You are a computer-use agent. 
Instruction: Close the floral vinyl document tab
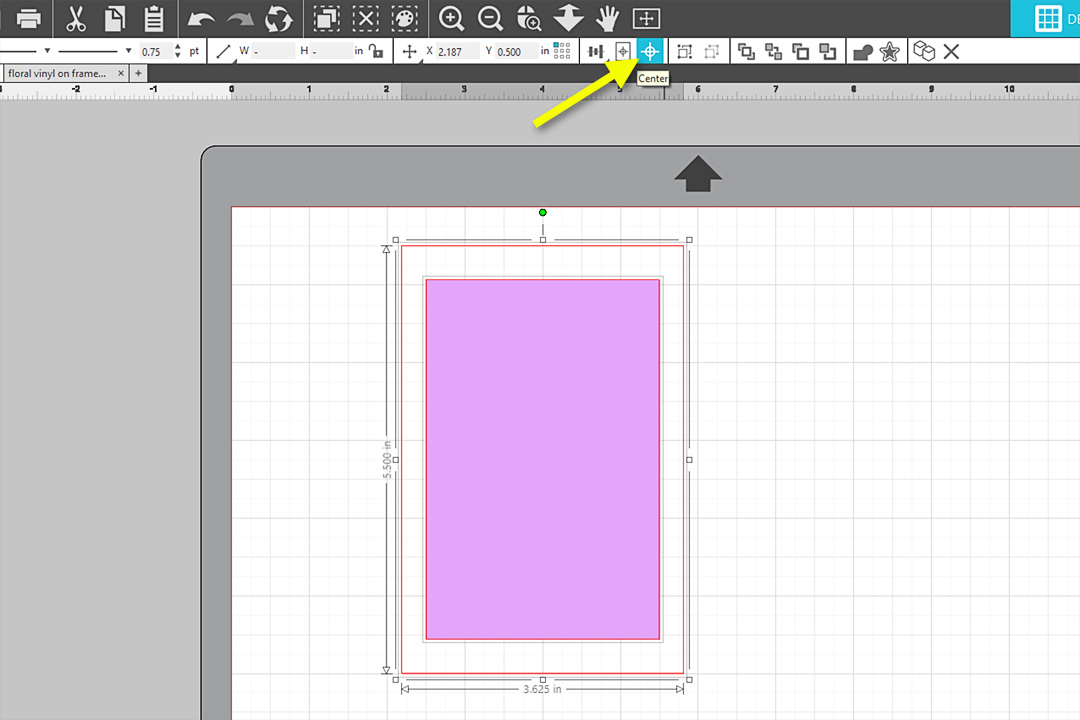coord(121,74)
